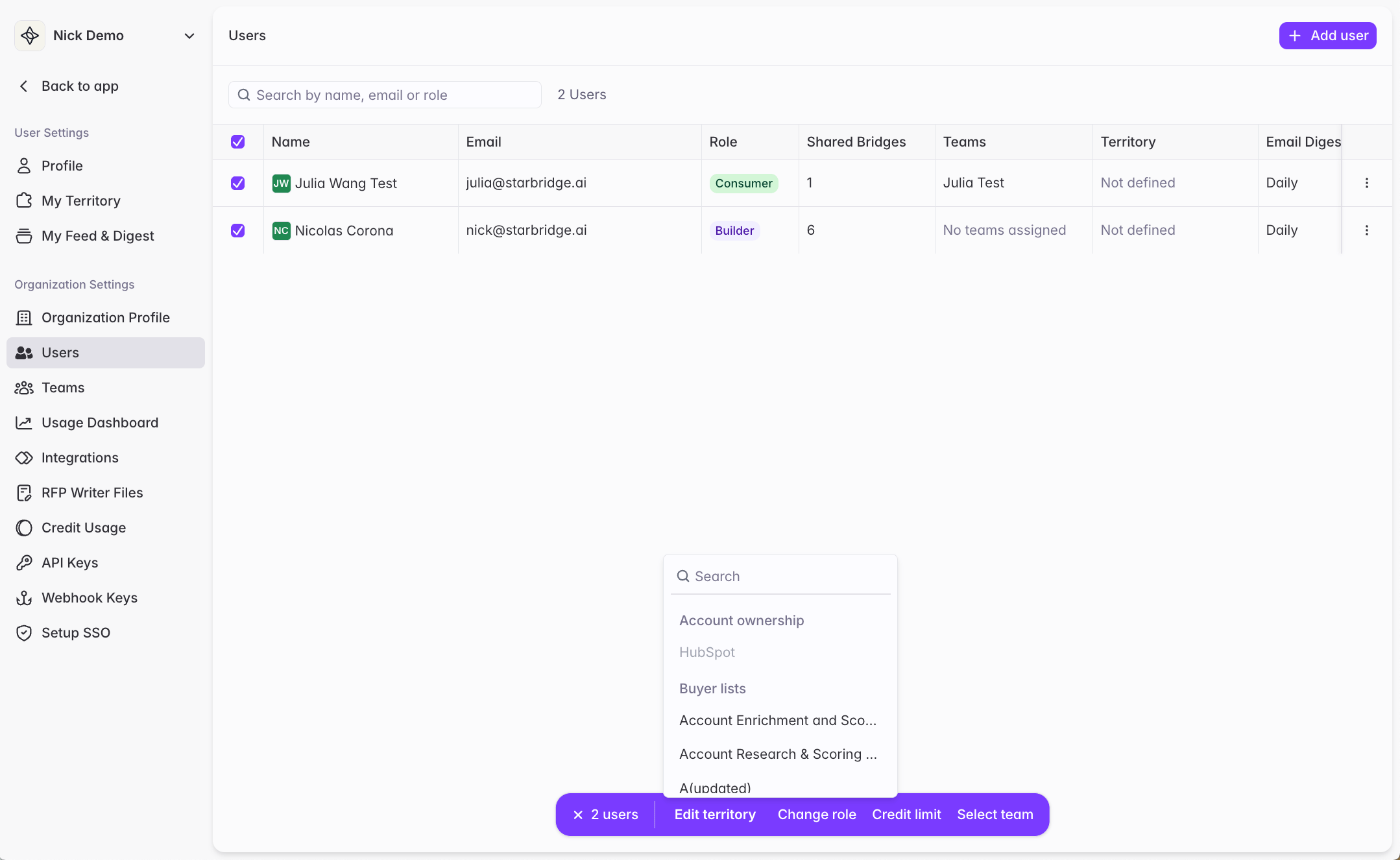This screenshot has height=860, width=1400.
Task: Open My Feed & Digest via its icon
Action: [24, 236]
